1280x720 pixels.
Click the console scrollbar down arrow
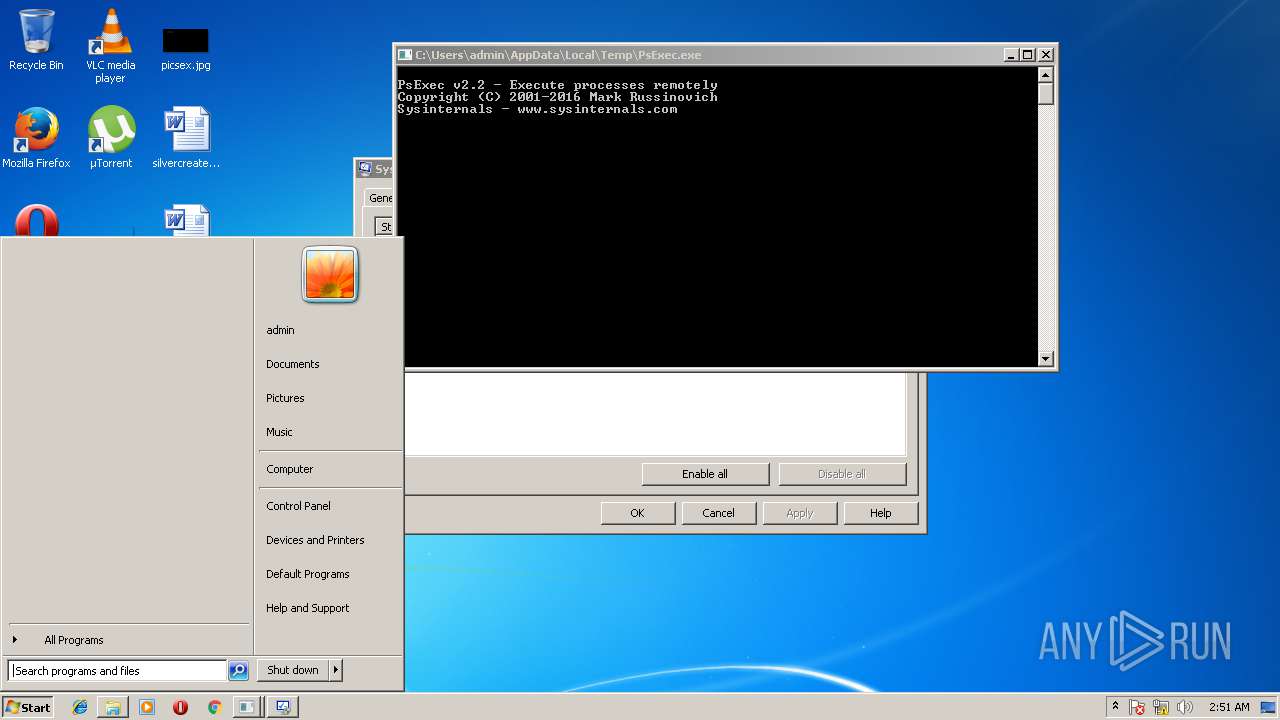pyautogui.click(x=1046, y=359)
